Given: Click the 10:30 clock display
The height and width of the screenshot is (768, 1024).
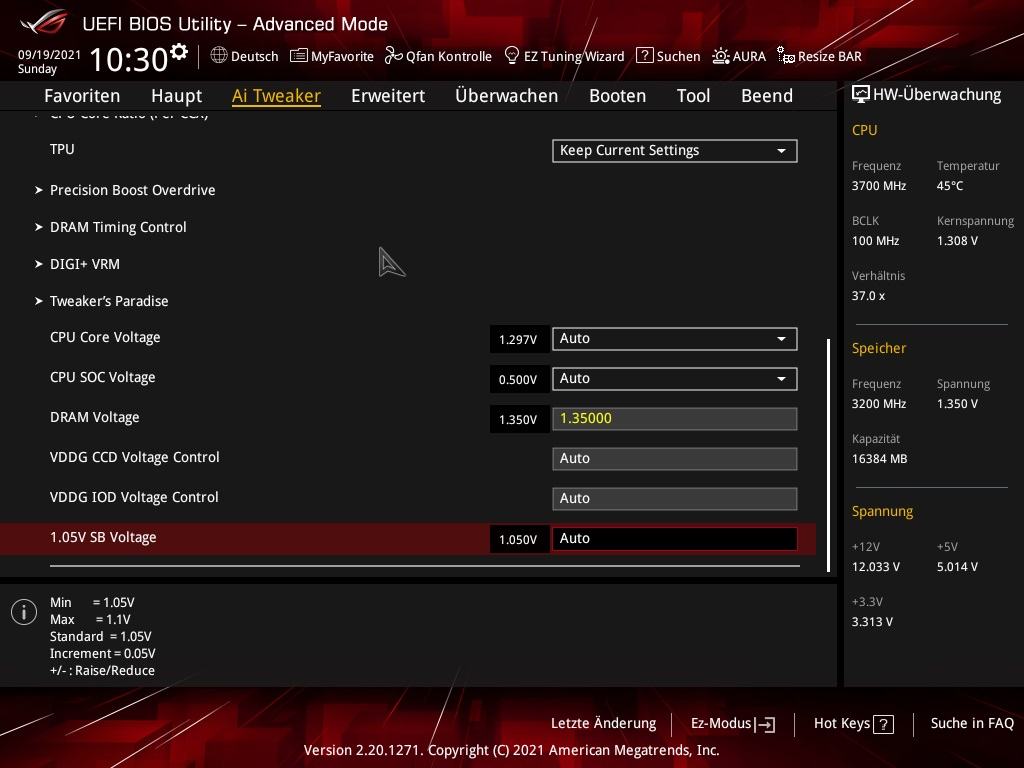Looking at the screenshot, I should click(129, 59).
